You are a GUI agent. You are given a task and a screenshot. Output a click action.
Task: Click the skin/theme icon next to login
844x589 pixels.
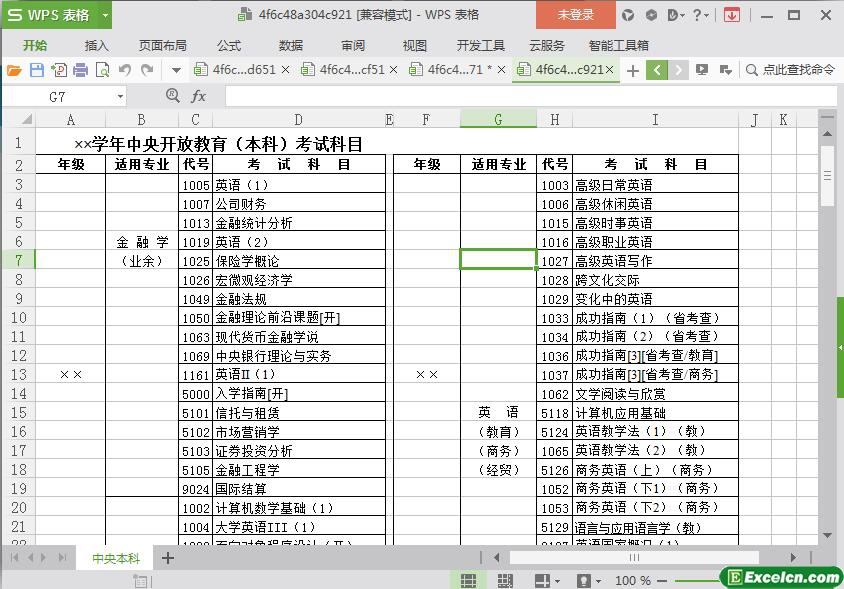pos(628,15)
